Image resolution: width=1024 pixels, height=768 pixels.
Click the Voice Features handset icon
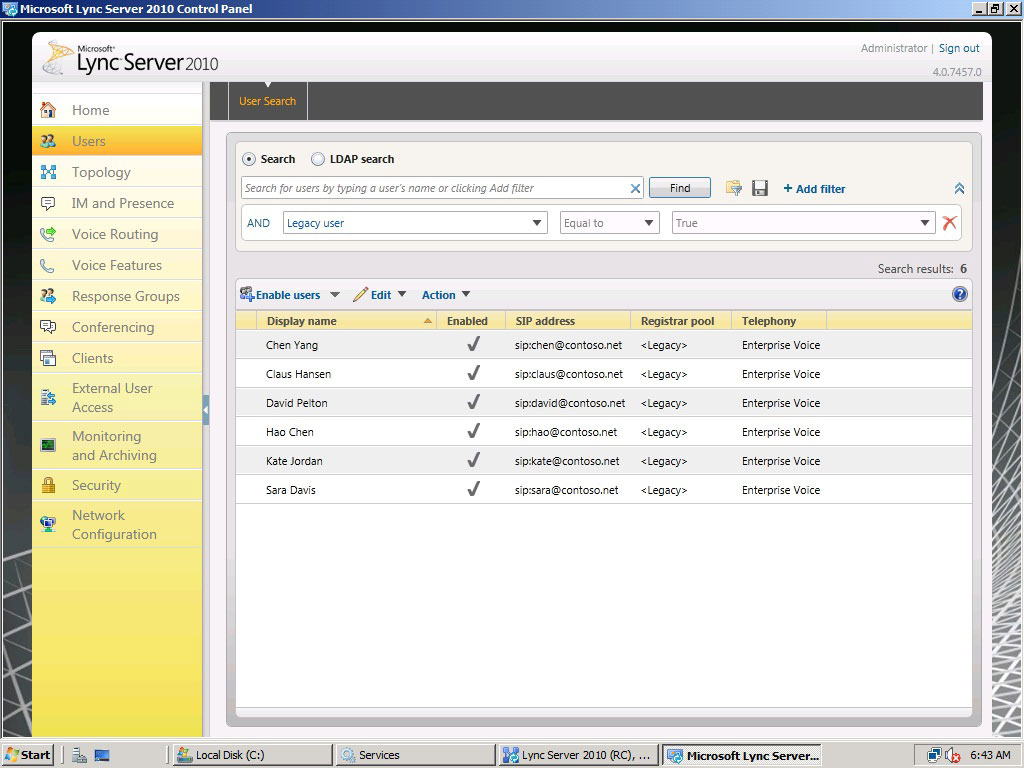coord(47,265)
